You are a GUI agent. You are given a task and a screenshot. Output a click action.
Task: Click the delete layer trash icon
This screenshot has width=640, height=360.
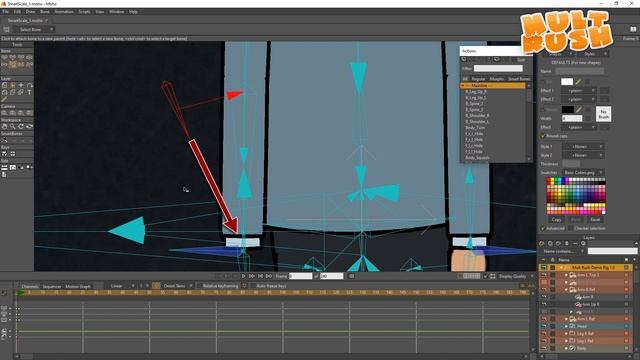coord(567,244)
